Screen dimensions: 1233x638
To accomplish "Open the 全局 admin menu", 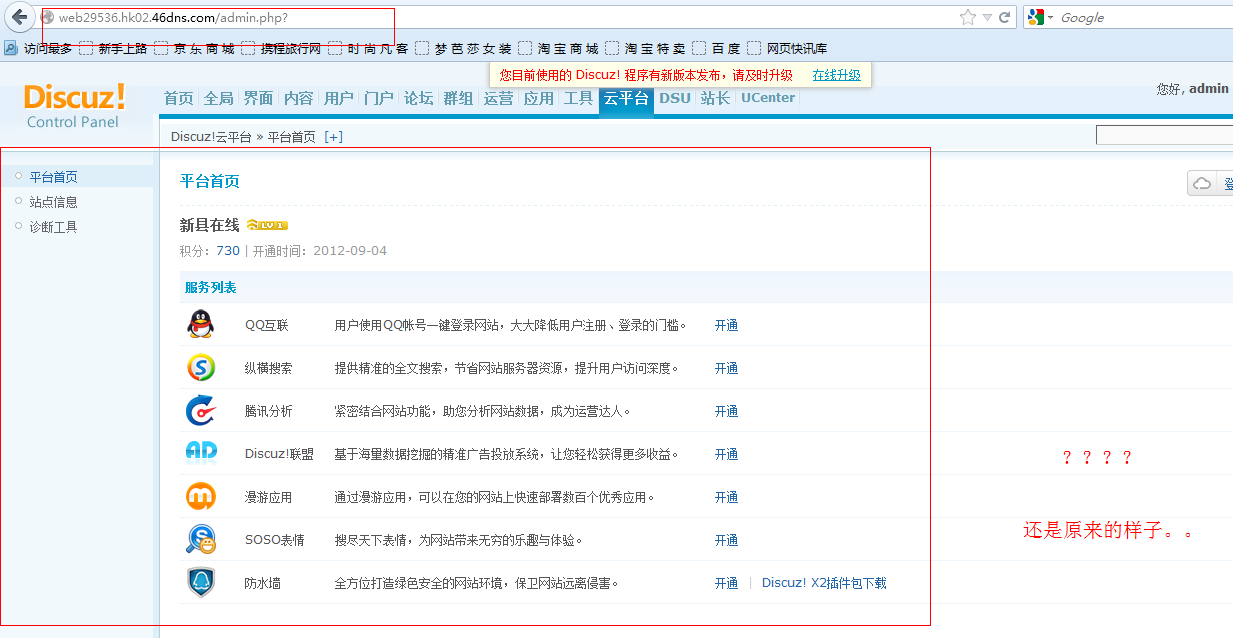I will 219,98.
